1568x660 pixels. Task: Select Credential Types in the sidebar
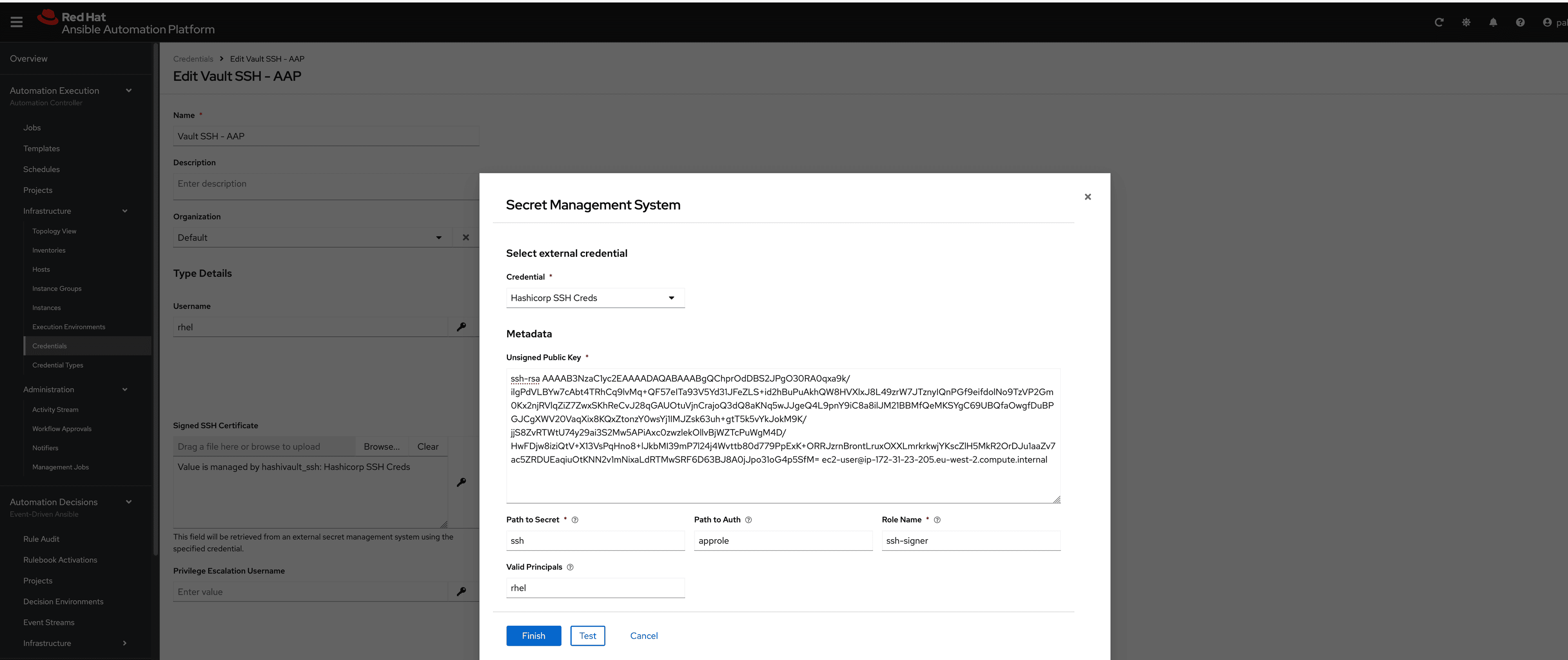[58, 365]
